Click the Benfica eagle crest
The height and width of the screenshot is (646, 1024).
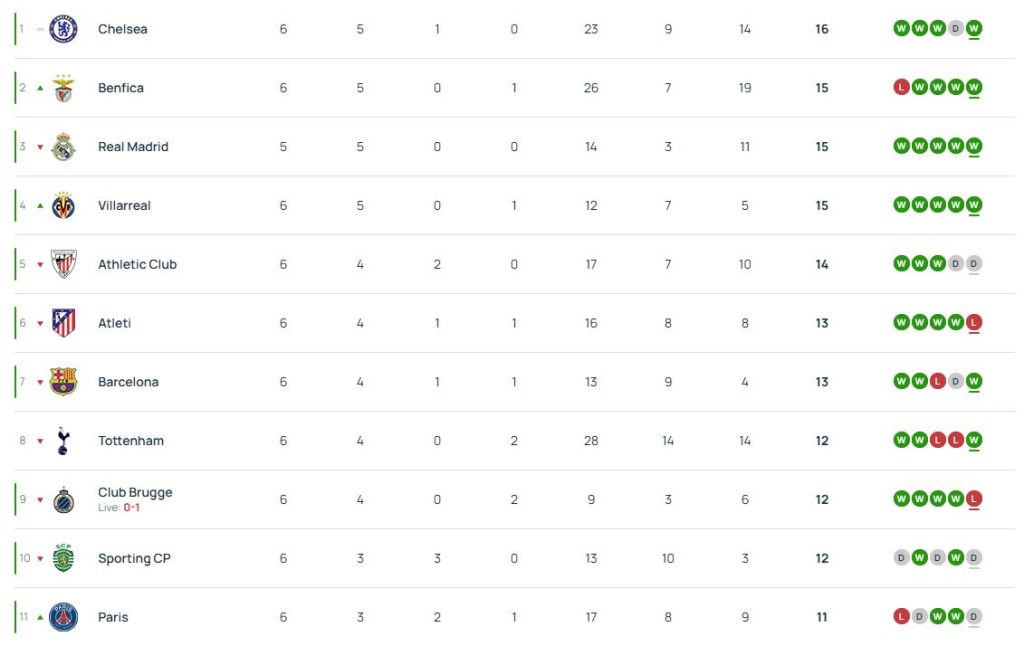(x=63, y=88)
